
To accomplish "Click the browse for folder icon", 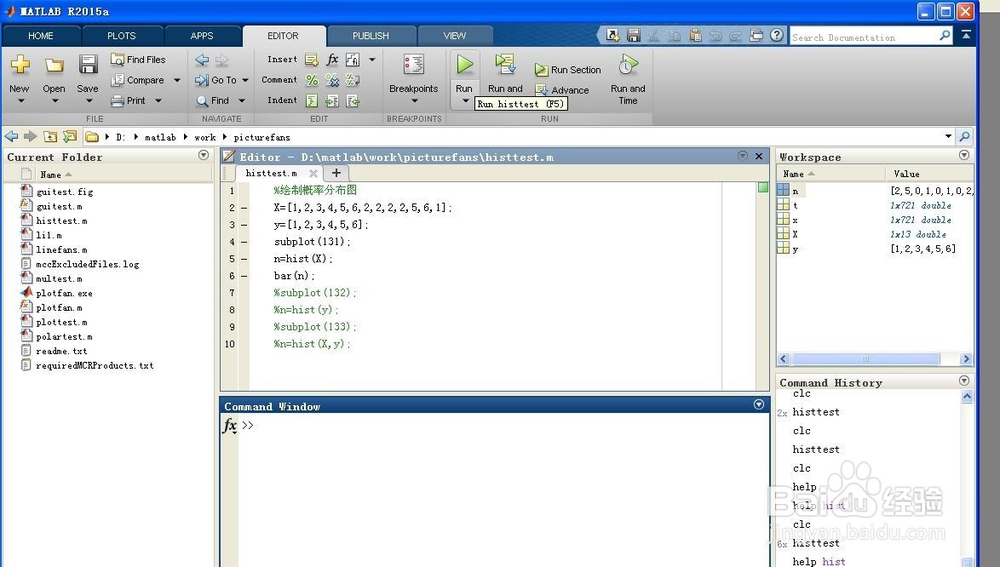I will 70,136.
